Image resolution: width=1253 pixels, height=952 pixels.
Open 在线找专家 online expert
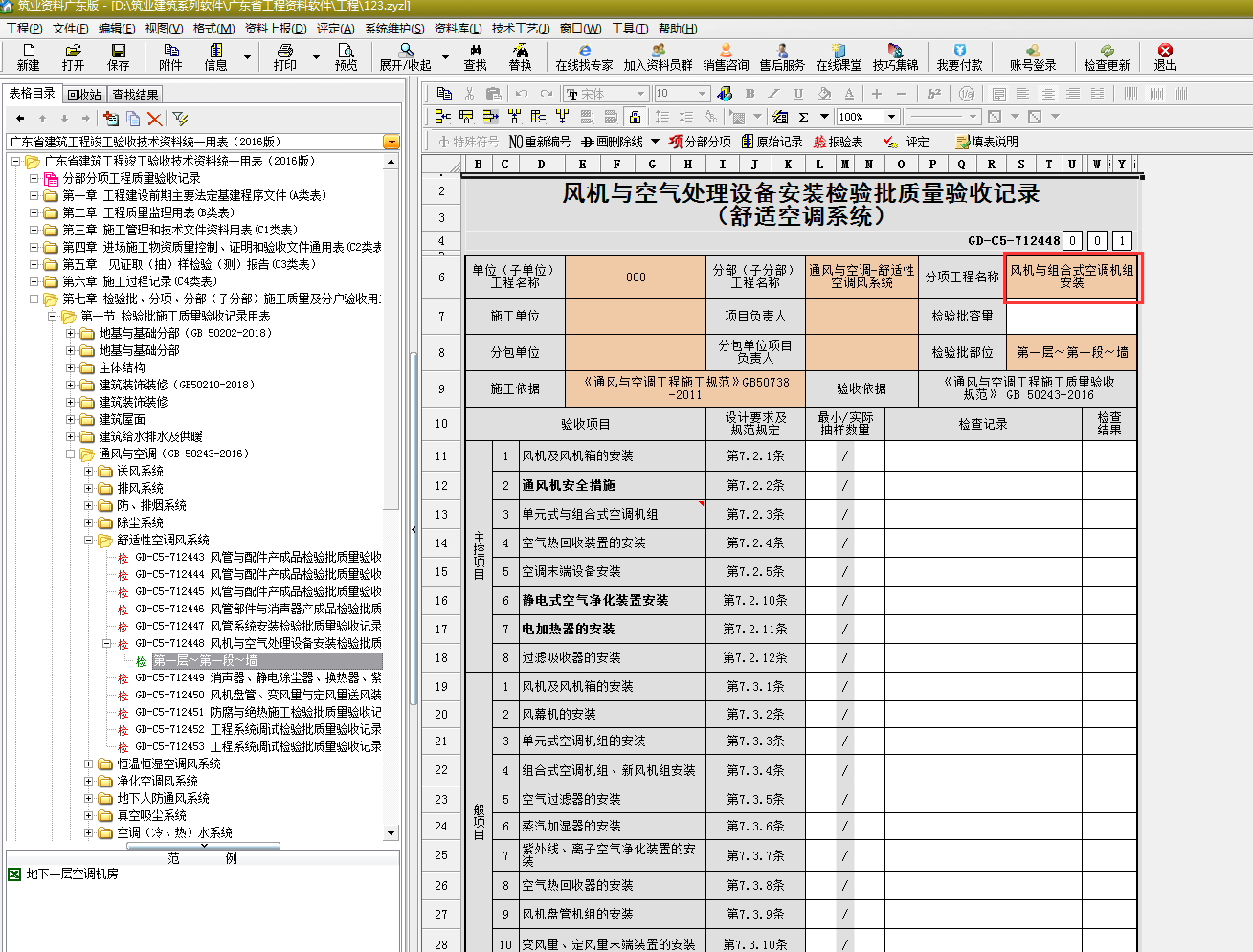click(584, 57)
